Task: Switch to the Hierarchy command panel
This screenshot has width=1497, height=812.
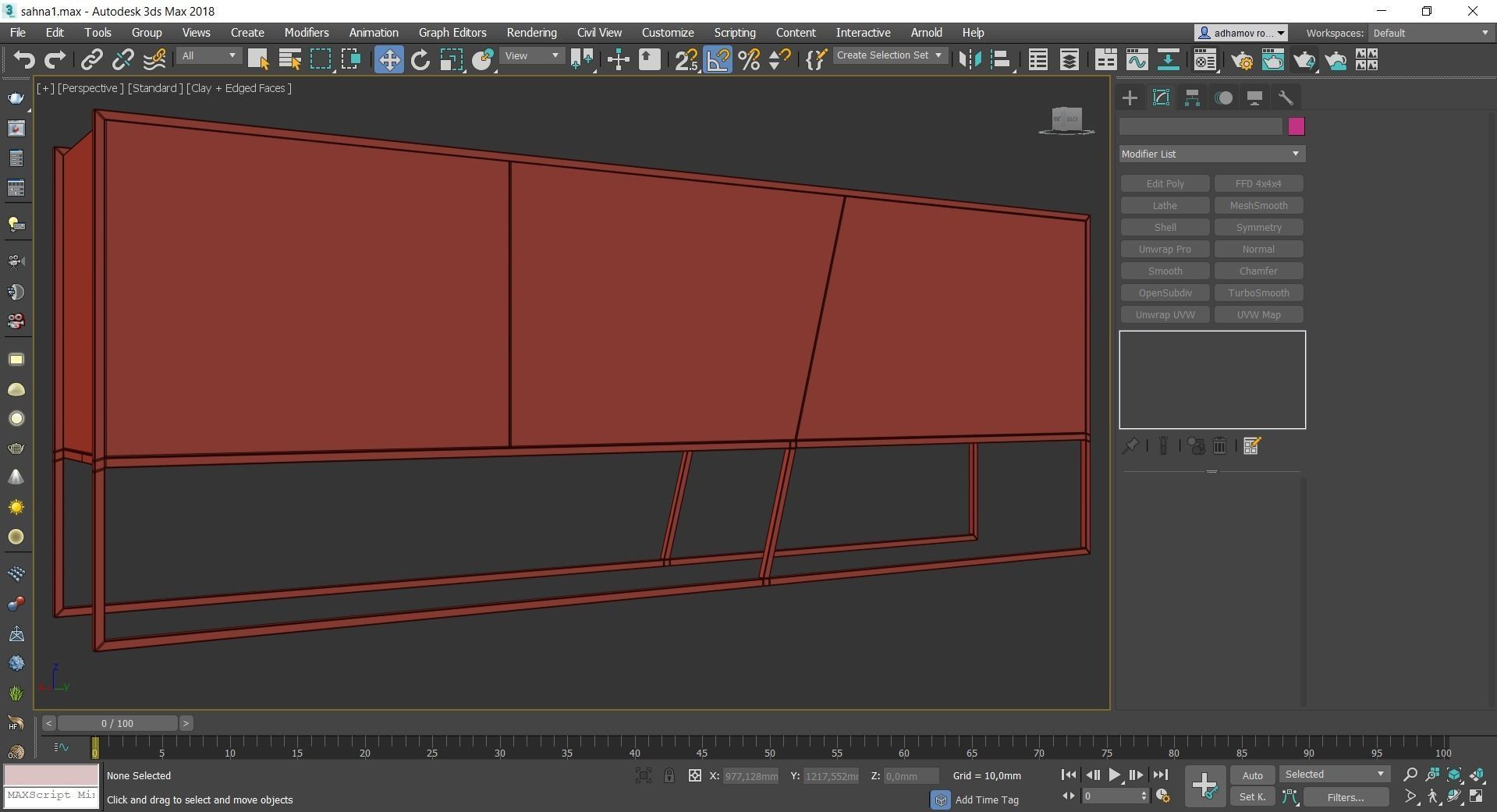Action: [x=1192, y=98]
